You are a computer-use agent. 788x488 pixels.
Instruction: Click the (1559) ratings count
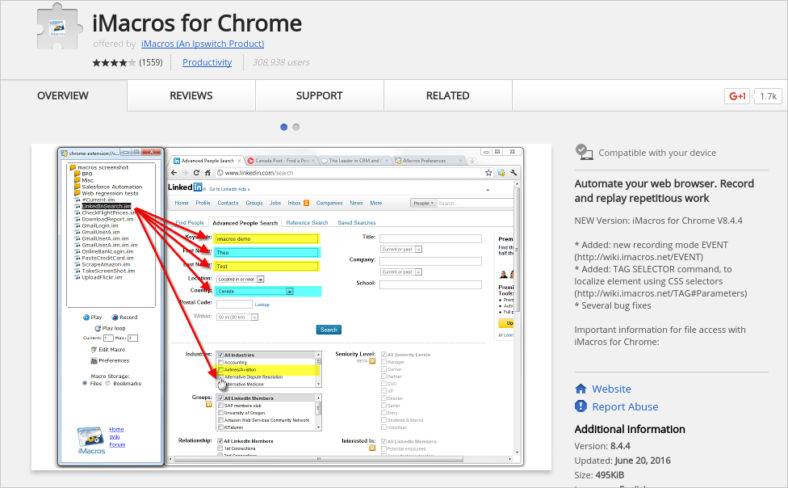(151, 62)
